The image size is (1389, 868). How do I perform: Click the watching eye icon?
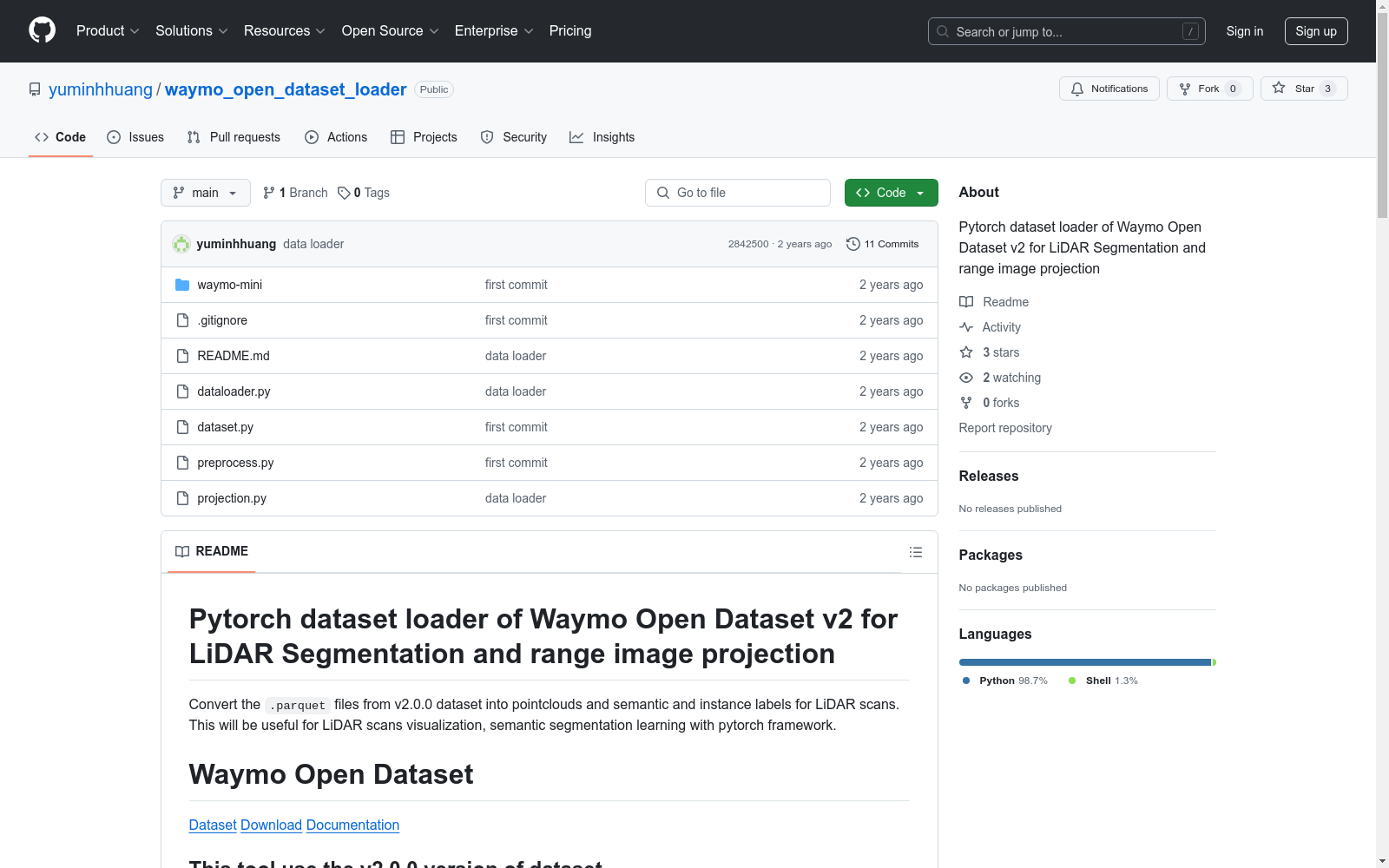pyautogui.click(x=966, y=378)
